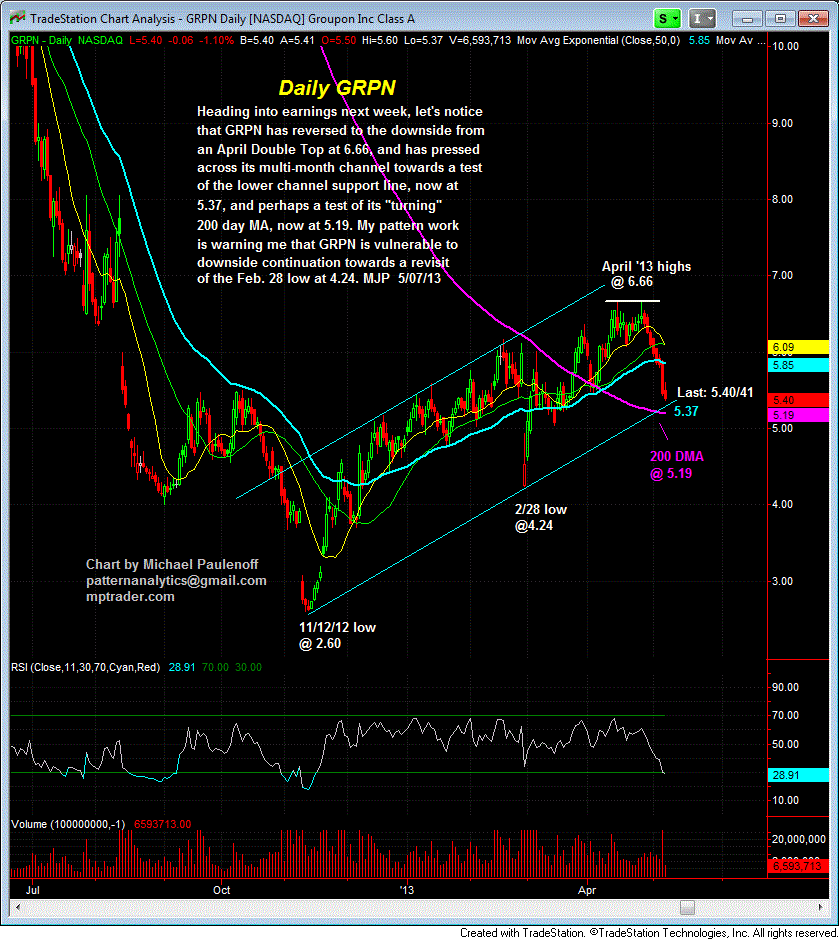This screenshot has height=939, width=839.
Task: Select the 'Daily GRPN' chart title text
Action: click(337, 88)
